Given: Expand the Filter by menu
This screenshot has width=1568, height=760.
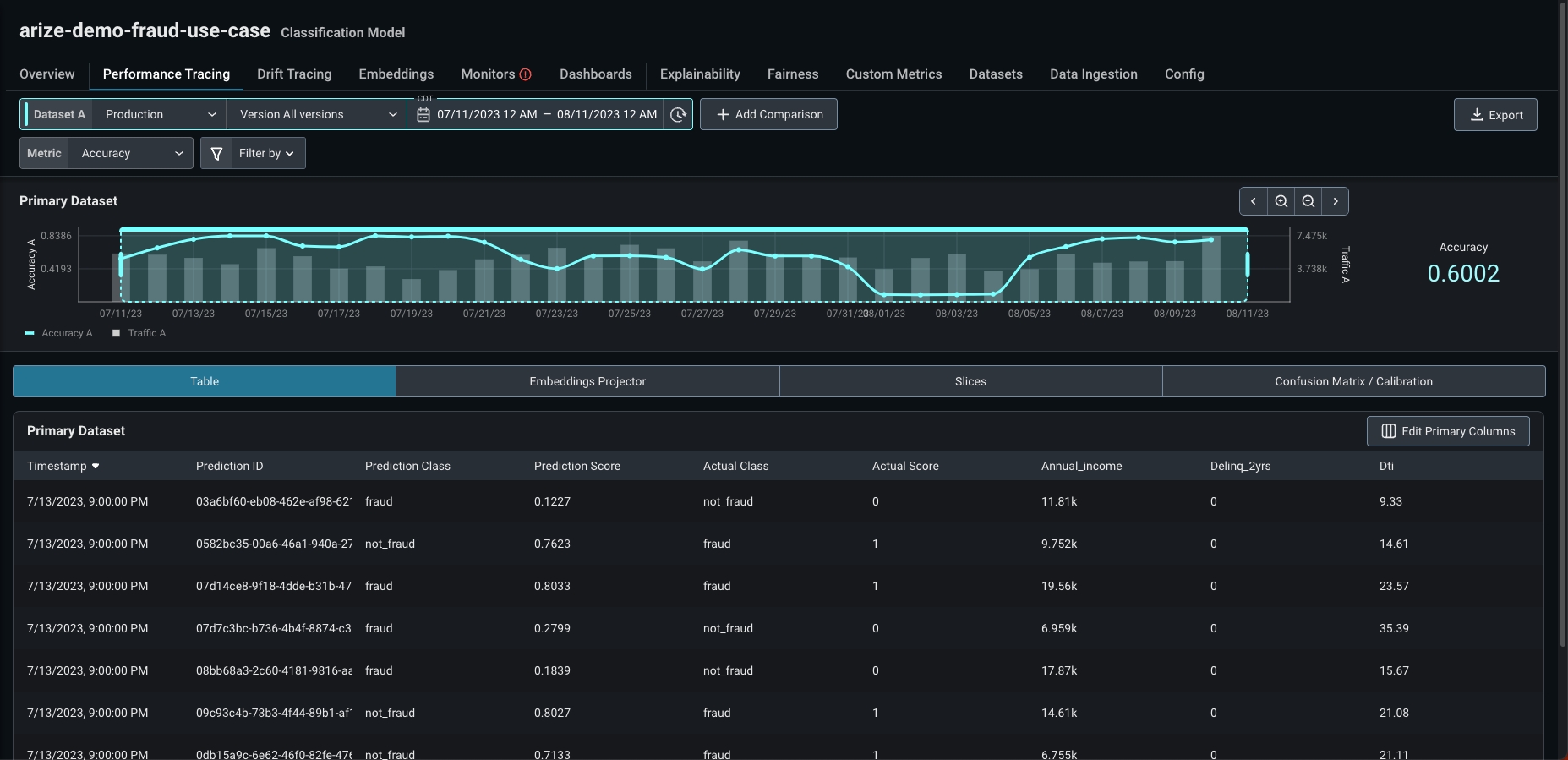Looking at the screenshot, I should 266,153.
